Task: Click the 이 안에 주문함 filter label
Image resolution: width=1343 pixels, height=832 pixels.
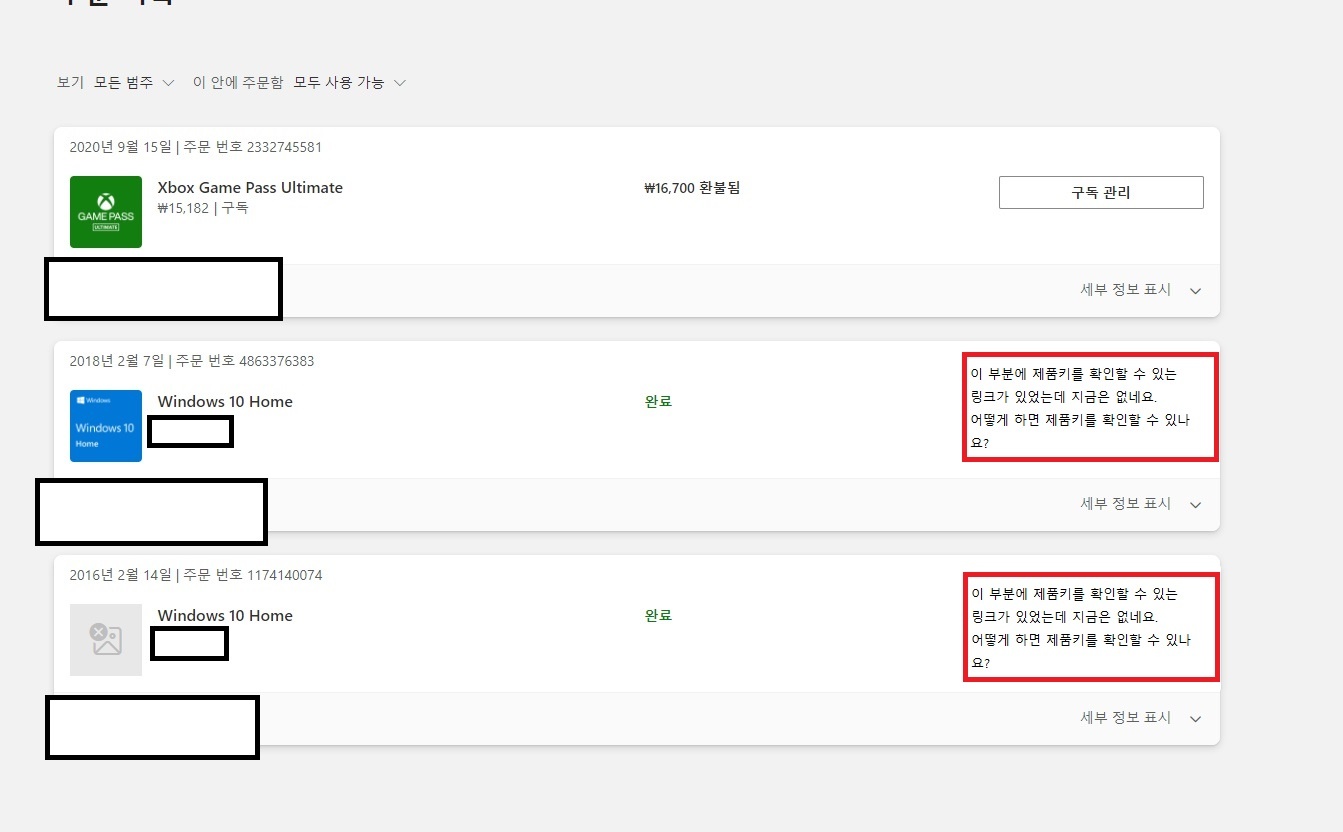Action: tap(238, 82)
